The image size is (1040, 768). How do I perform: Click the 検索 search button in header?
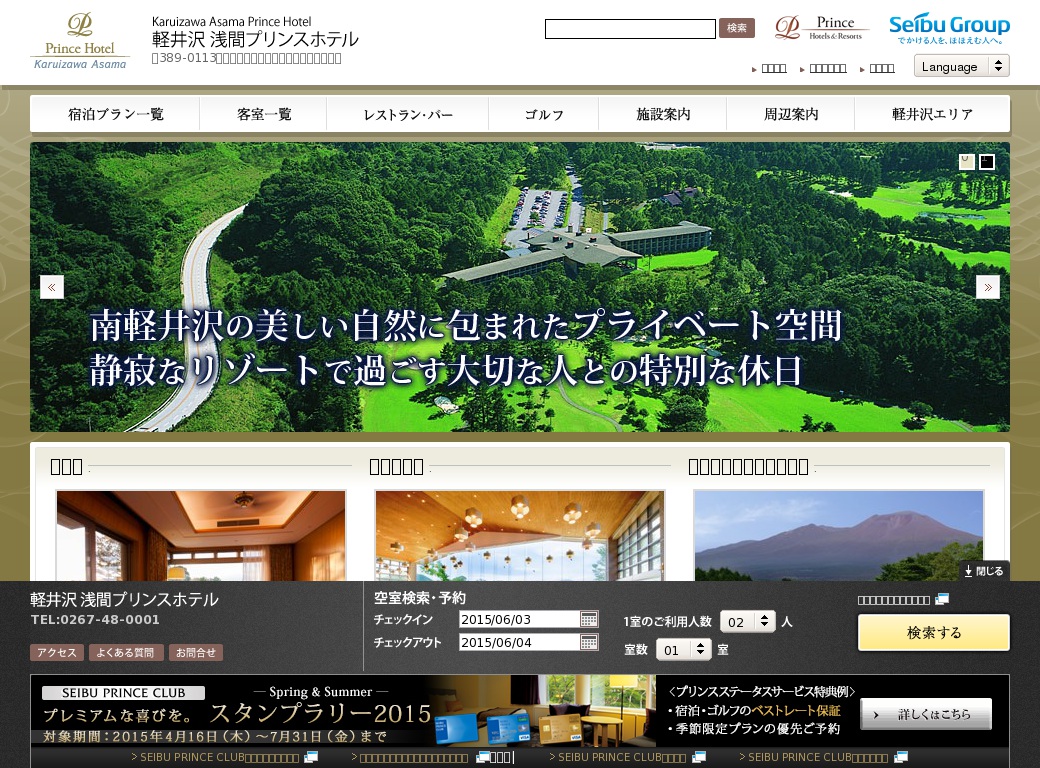[x=737, y=28]
